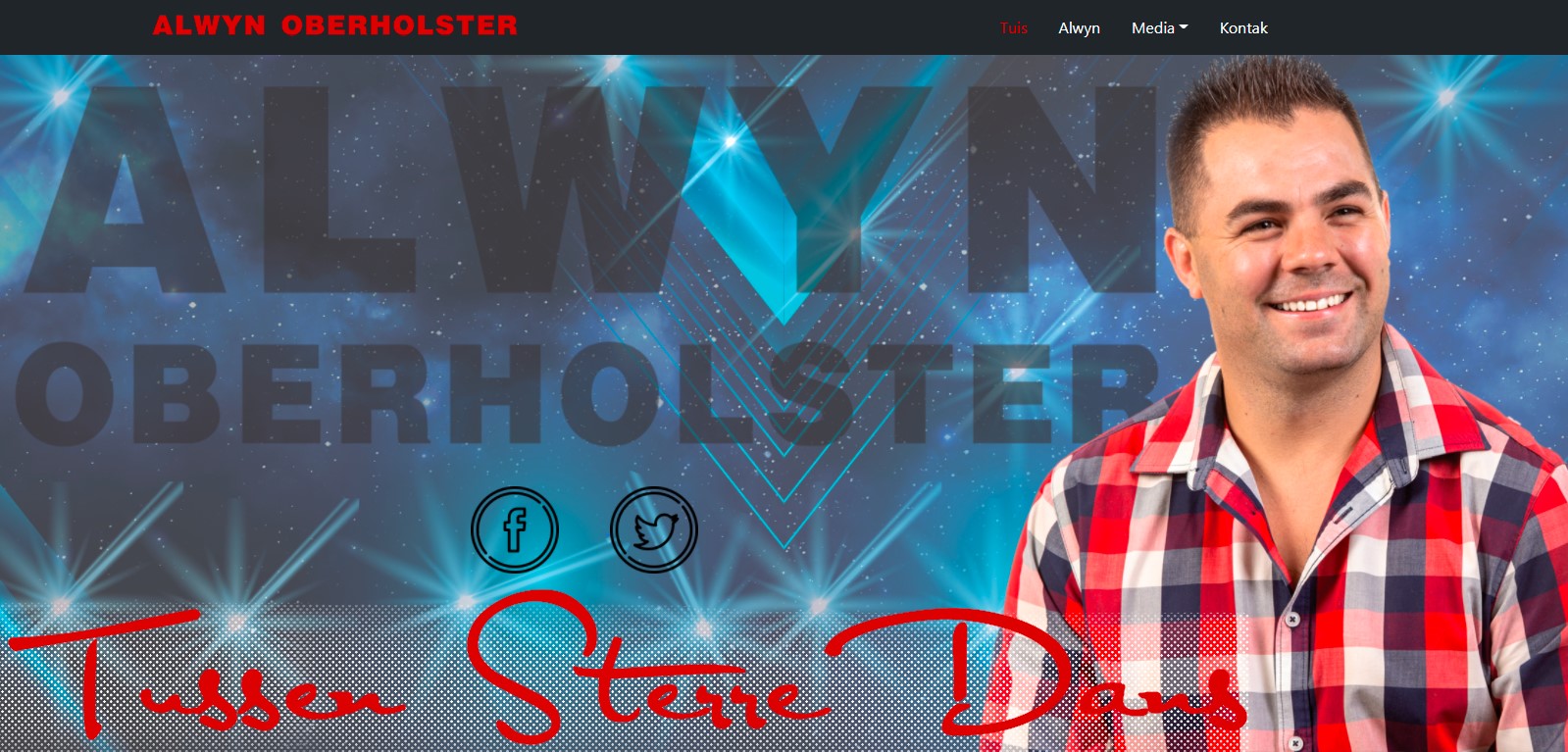Go to the Tuis nav link
The width and height of the screenshot is (1568, 752).
click(1014, 28)
